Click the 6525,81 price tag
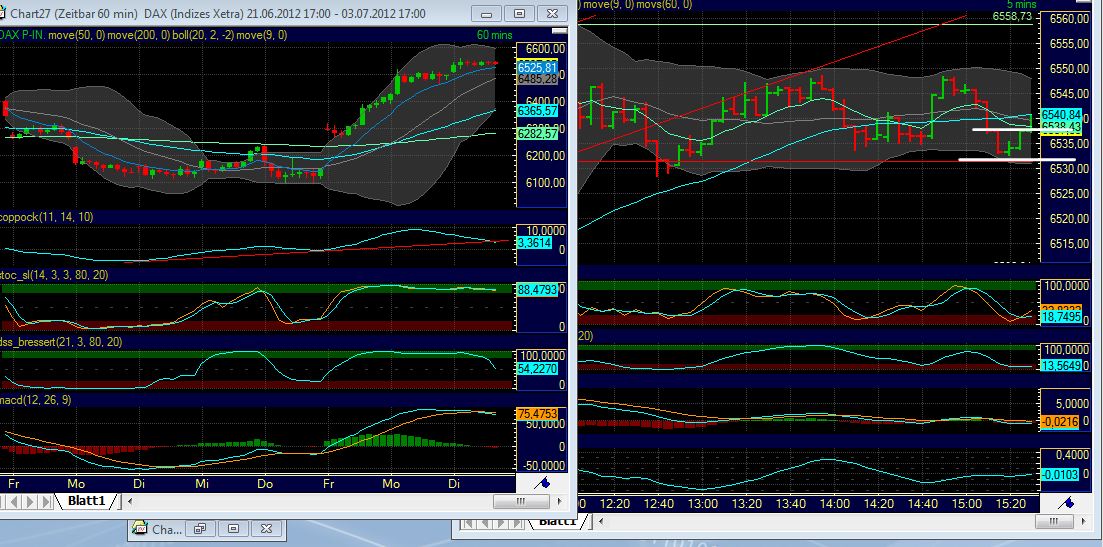The image size is (1103, 547). point(537,68)
